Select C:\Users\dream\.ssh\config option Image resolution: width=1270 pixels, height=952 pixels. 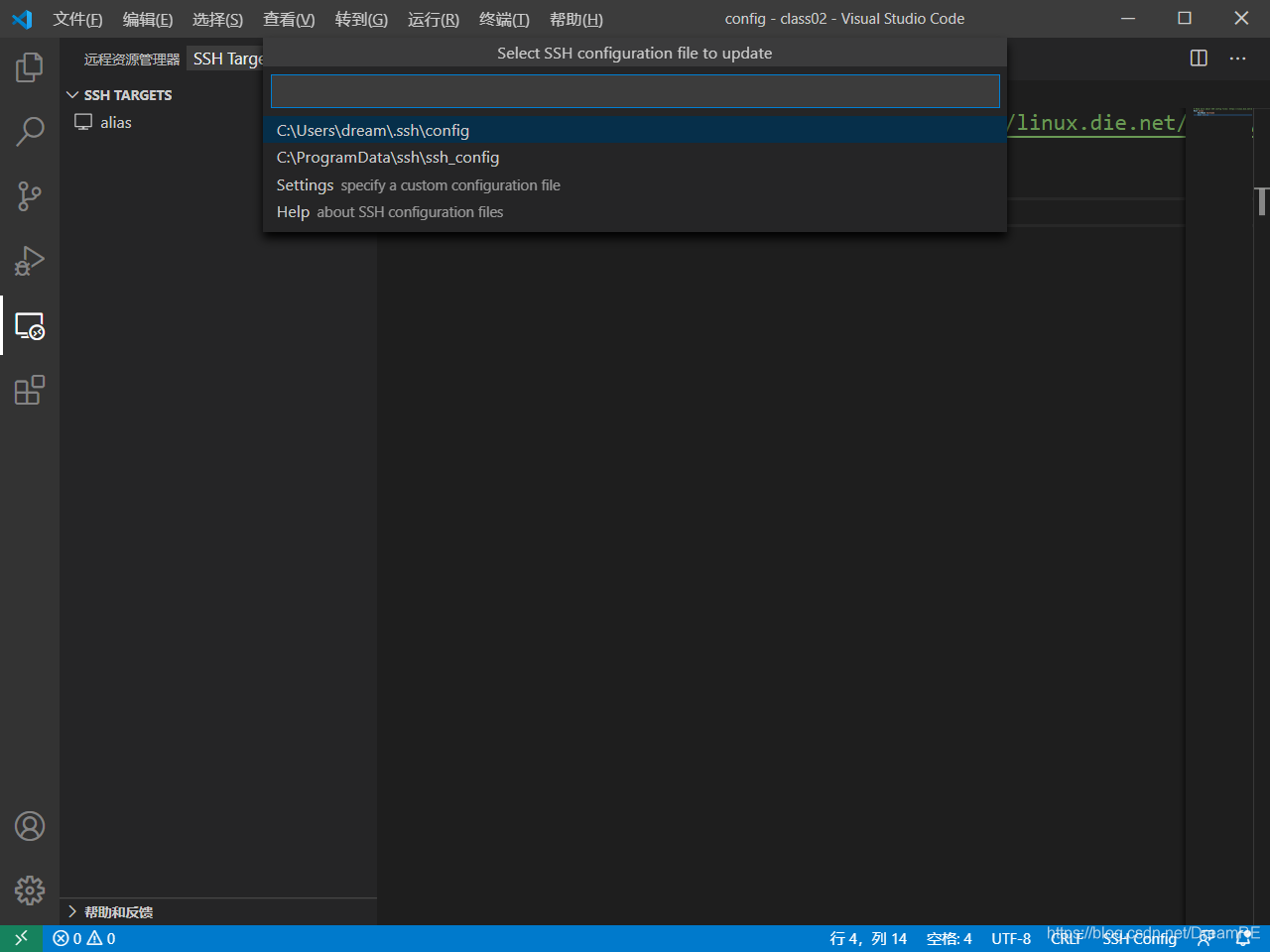[635, 130]
